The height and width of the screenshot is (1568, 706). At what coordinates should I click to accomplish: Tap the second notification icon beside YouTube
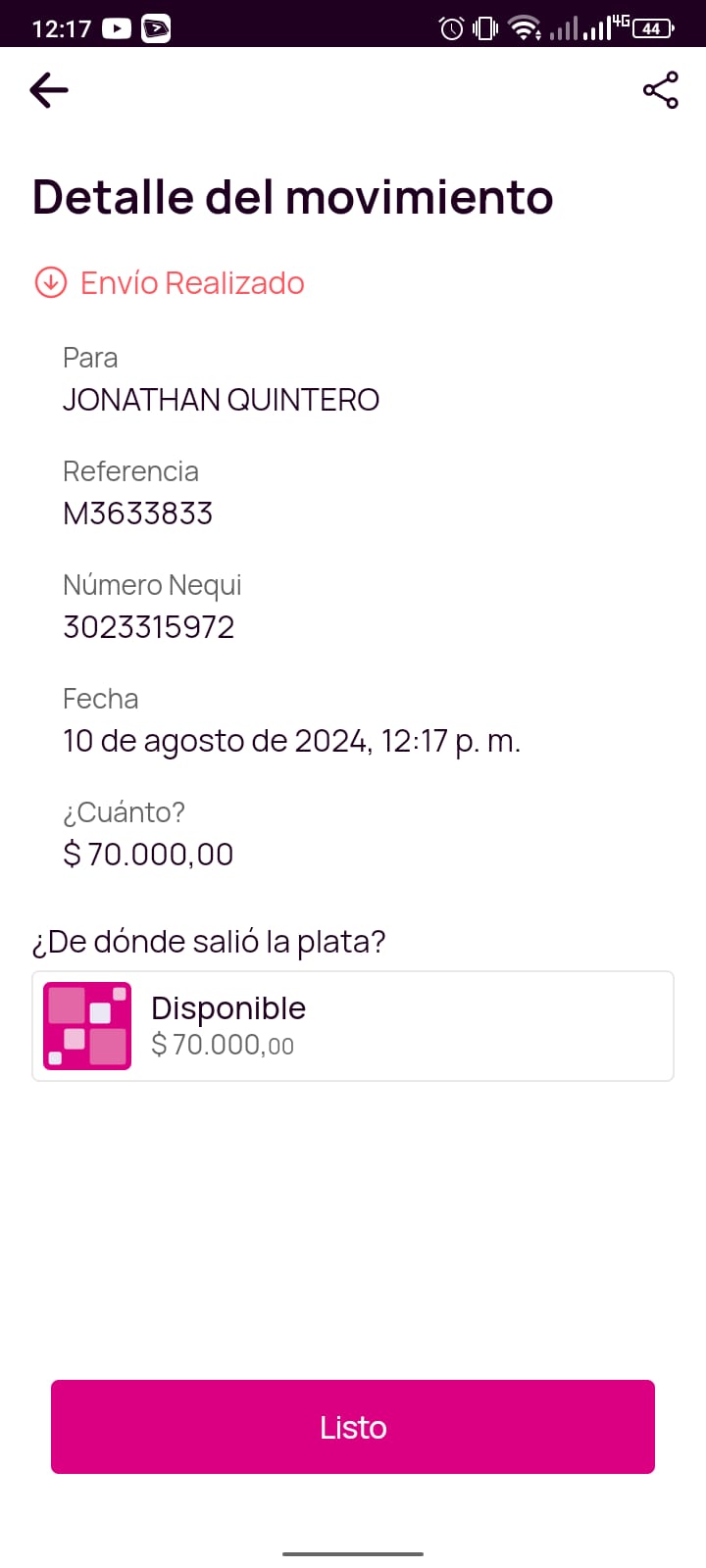(156, 28)
